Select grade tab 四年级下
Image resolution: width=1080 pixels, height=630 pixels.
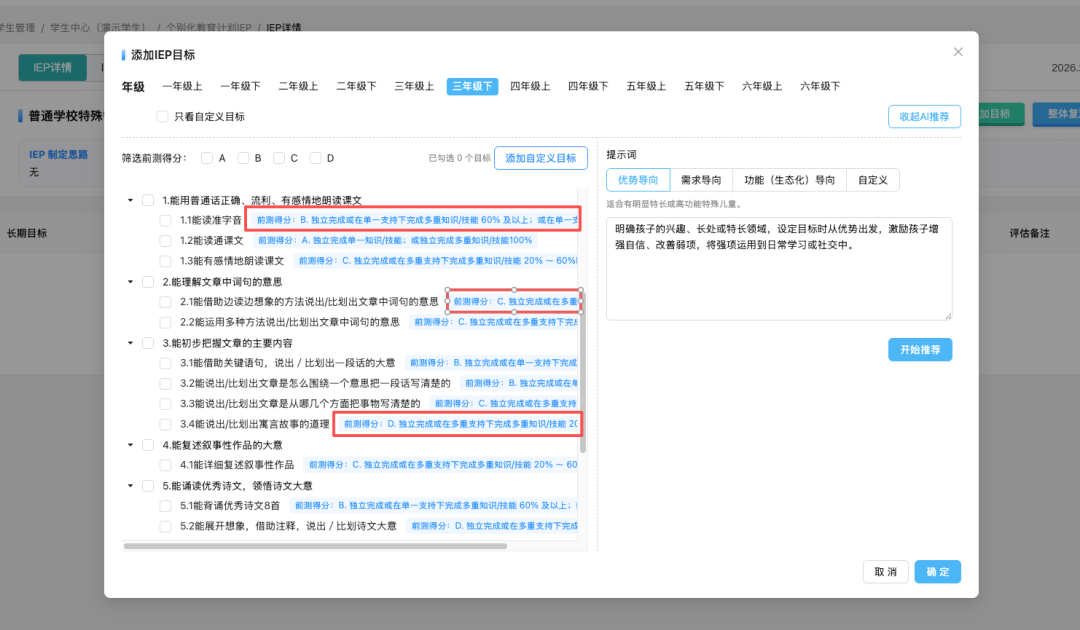pos(588,86)
